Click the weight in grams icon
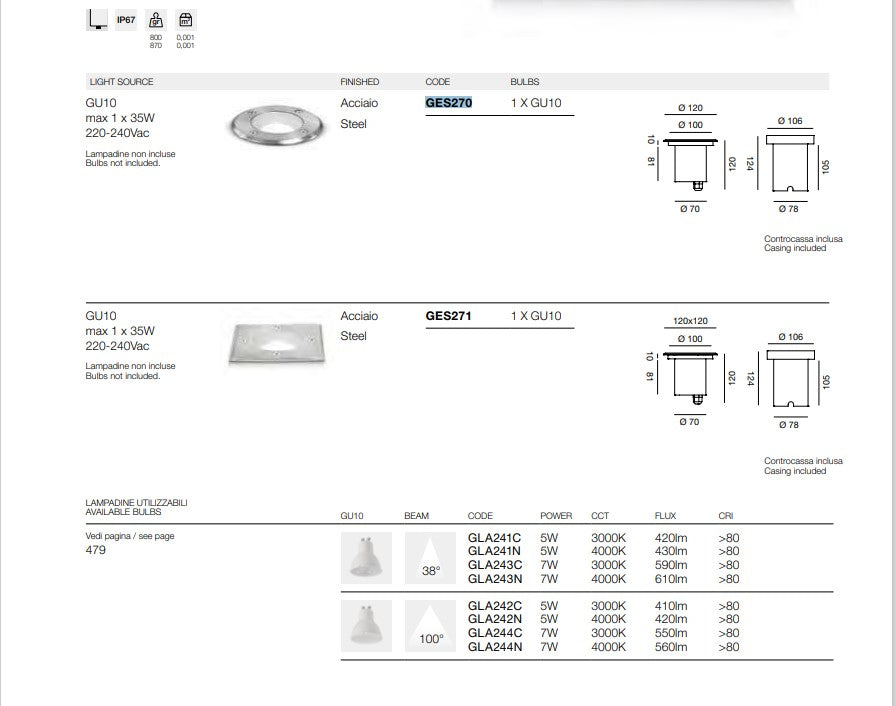The image size is (895, 706). [156, 20]
